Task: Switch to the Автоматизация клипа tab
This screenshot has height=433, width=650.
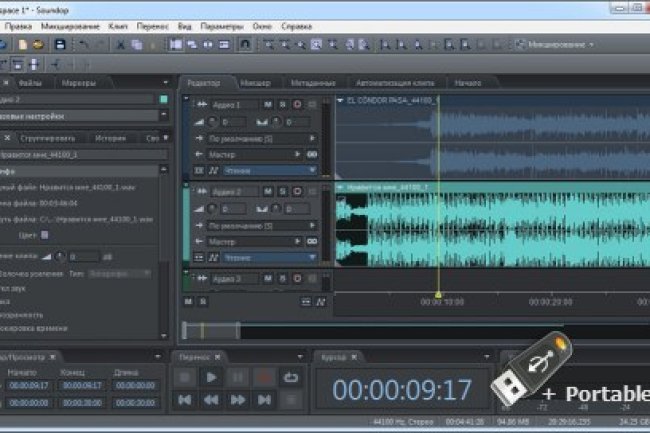Action: tap(395, 83)
